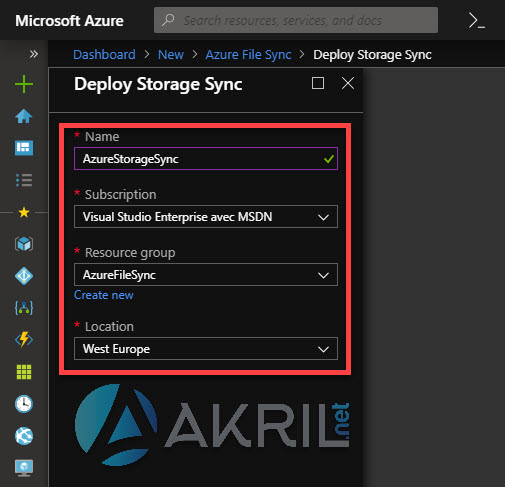This screenshot has width=505, height=487.
Task: Click the Create new resource group link
Action: coord(104,295)
